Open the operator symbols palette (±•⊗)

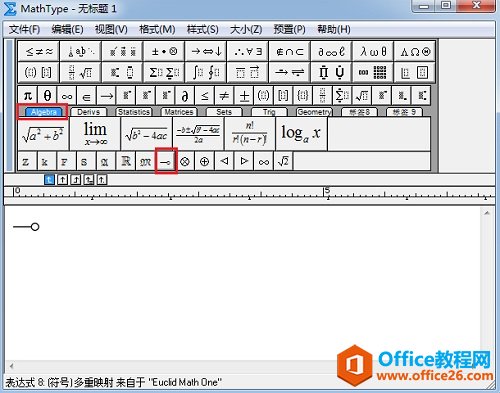[164, 51]
